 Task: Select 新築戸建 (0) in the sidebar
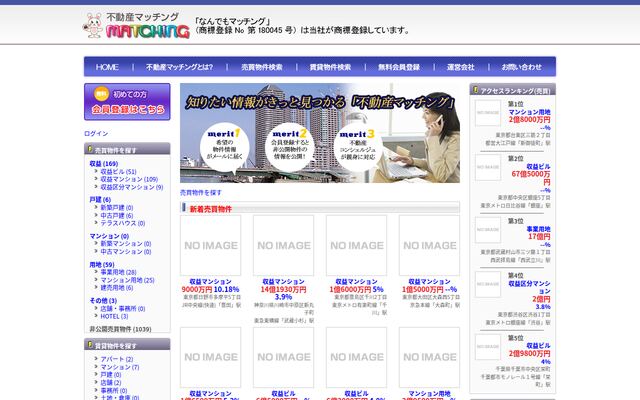[117, 207]
